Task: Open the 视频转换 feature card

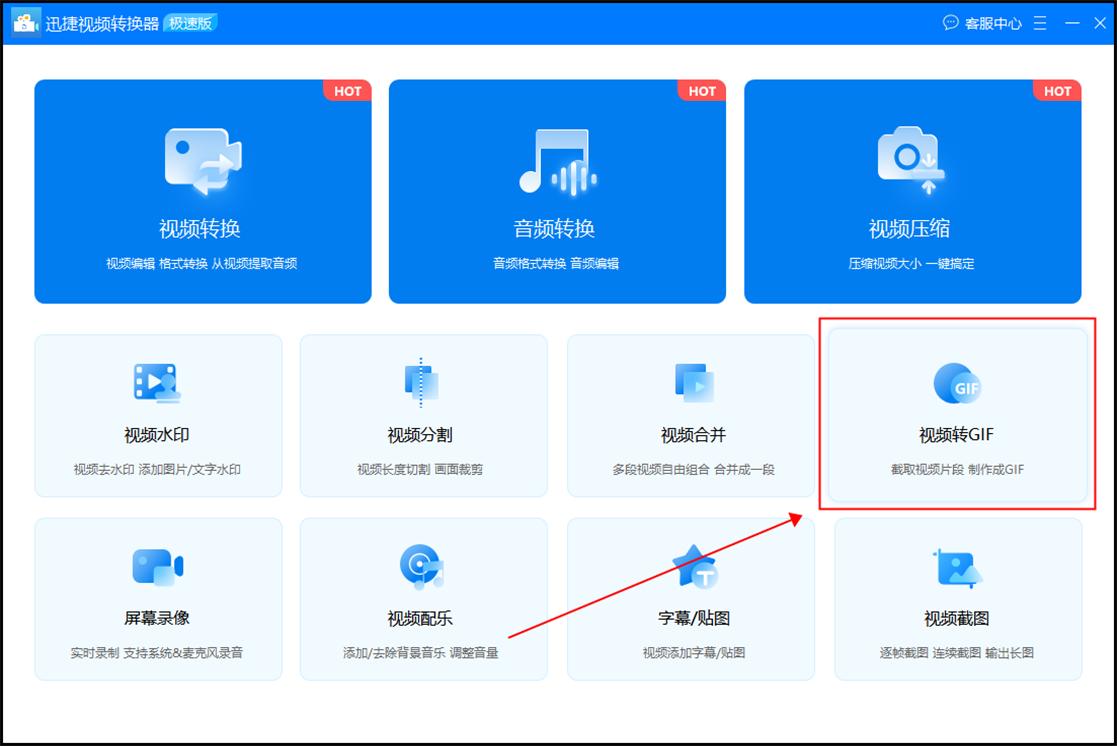Action: tap(203, 192)
